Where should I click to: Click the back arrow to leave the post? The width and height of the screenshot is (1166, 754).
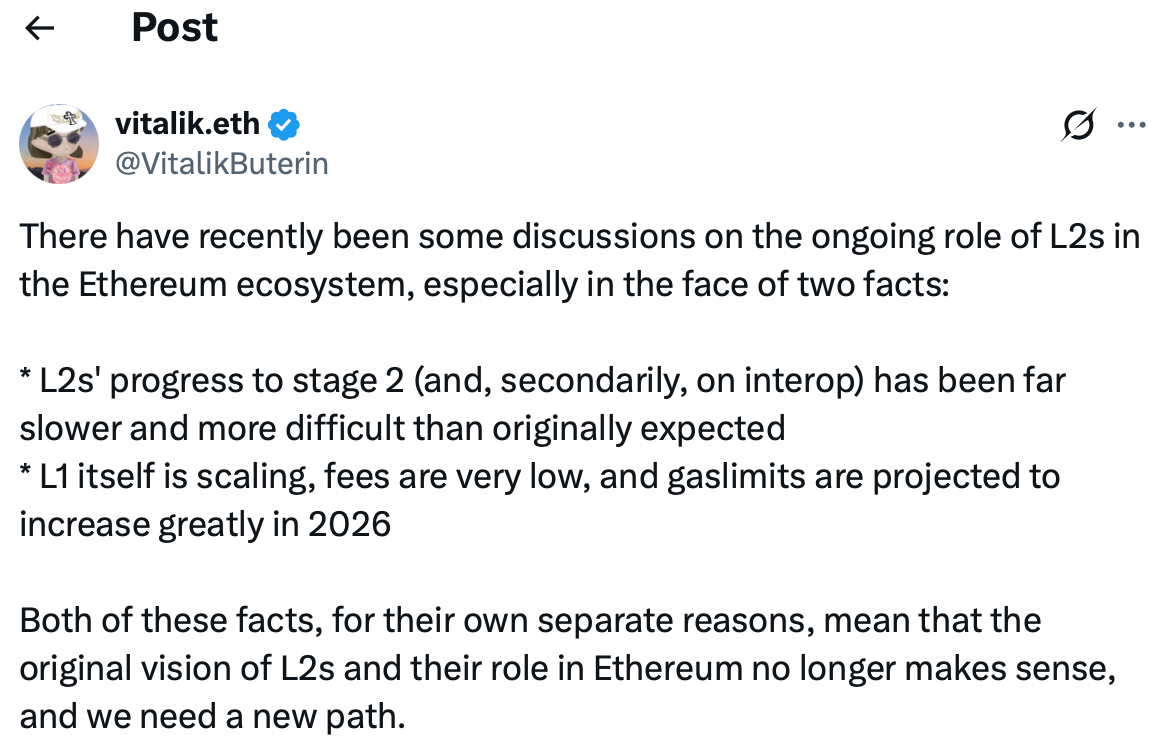coord(38,28)
